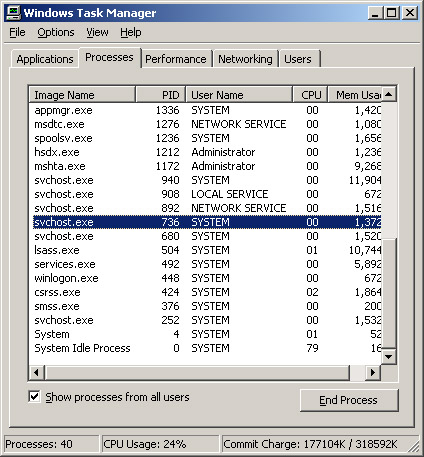Click the vertical scrollbar thumb
This screenshot has height=457, width=424.
pos(389,293)
